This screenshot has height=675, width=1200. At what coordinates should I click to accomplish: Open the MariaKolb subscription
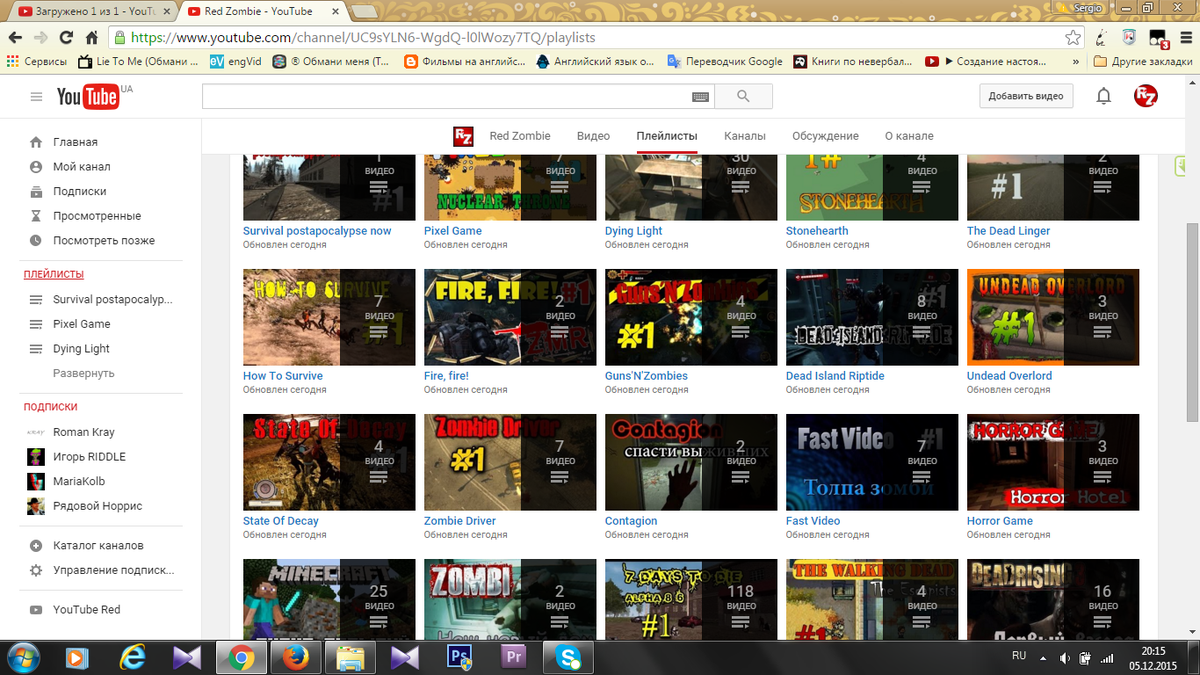[77, 481]
